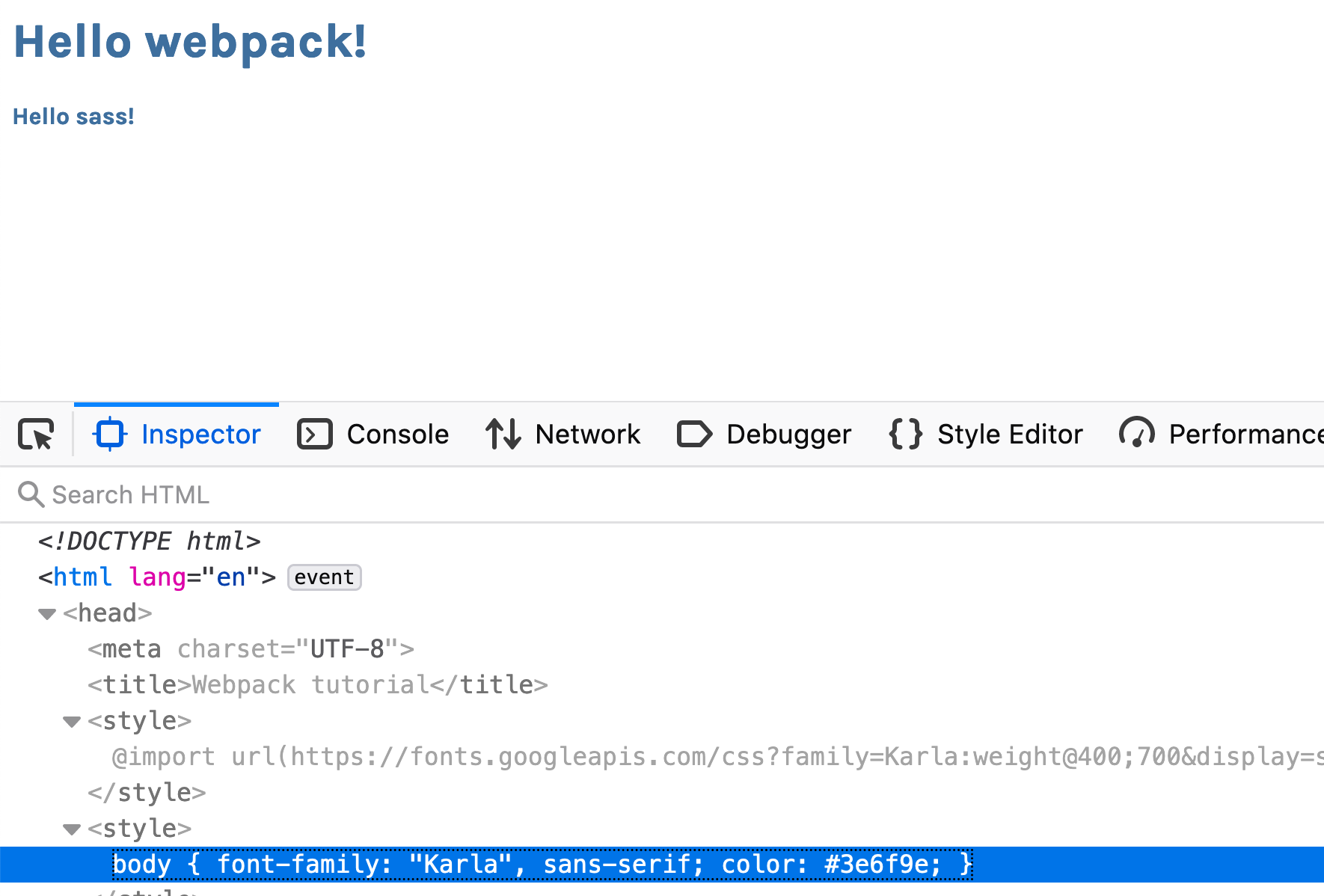Select the title Webpack tutorial node
1324x896 pixels.
click(x=318, y=684)
